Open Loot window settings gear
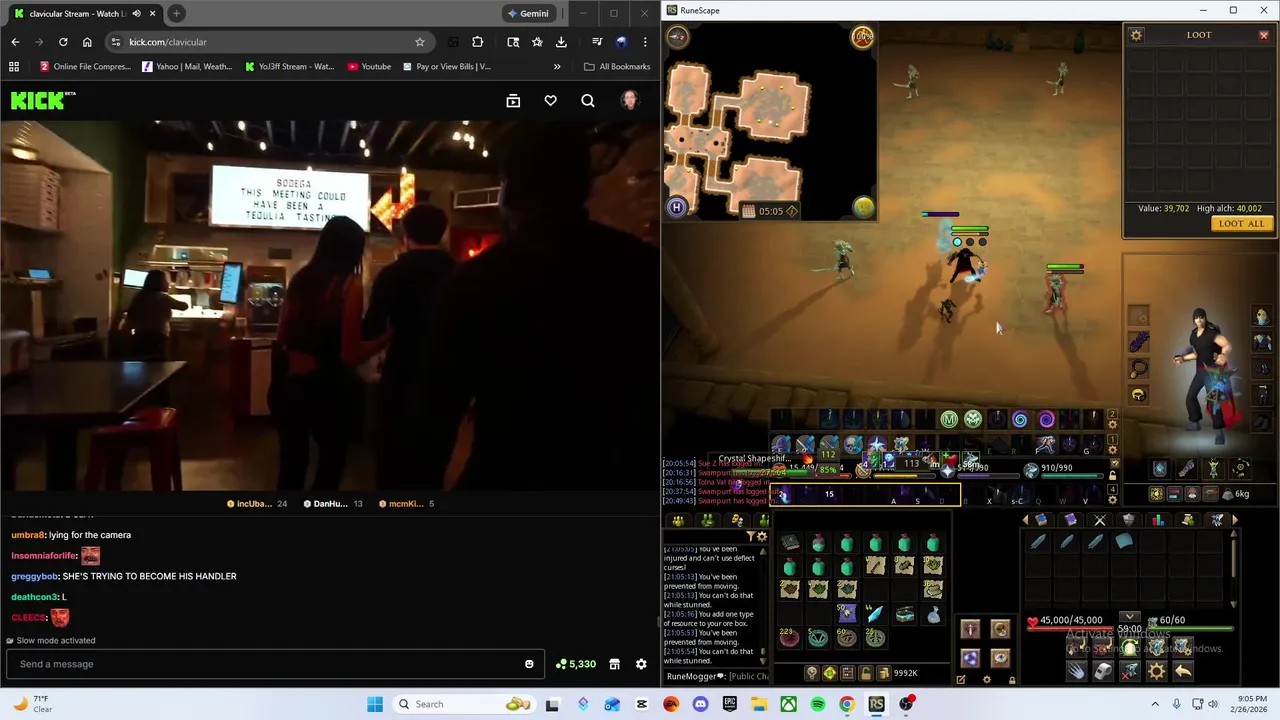 coord(1136,35)
